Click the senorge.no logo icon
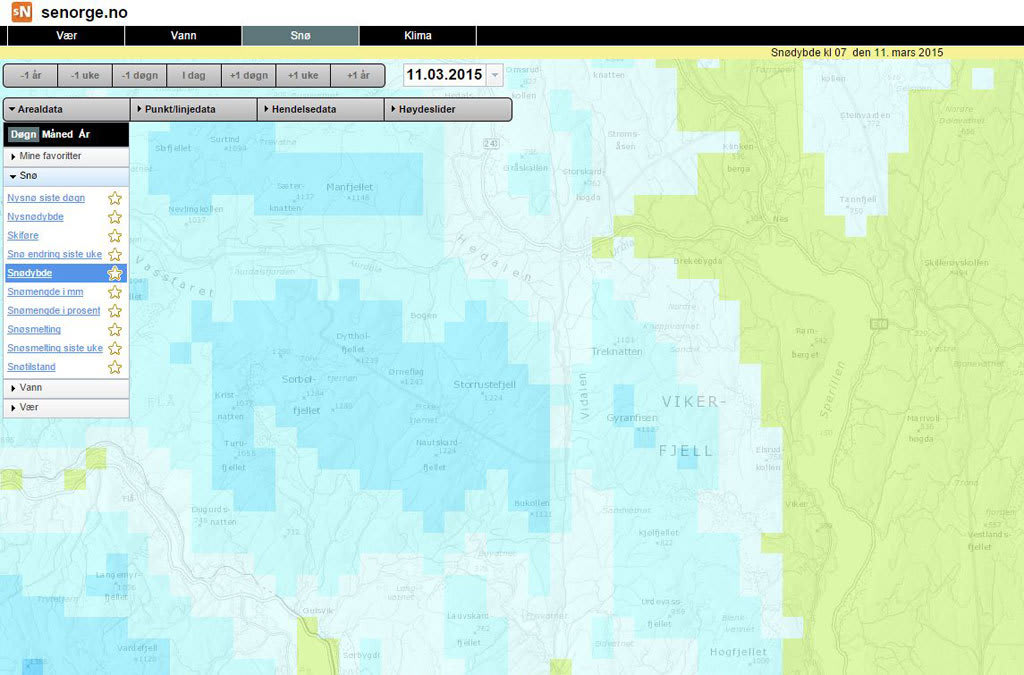 22,12
